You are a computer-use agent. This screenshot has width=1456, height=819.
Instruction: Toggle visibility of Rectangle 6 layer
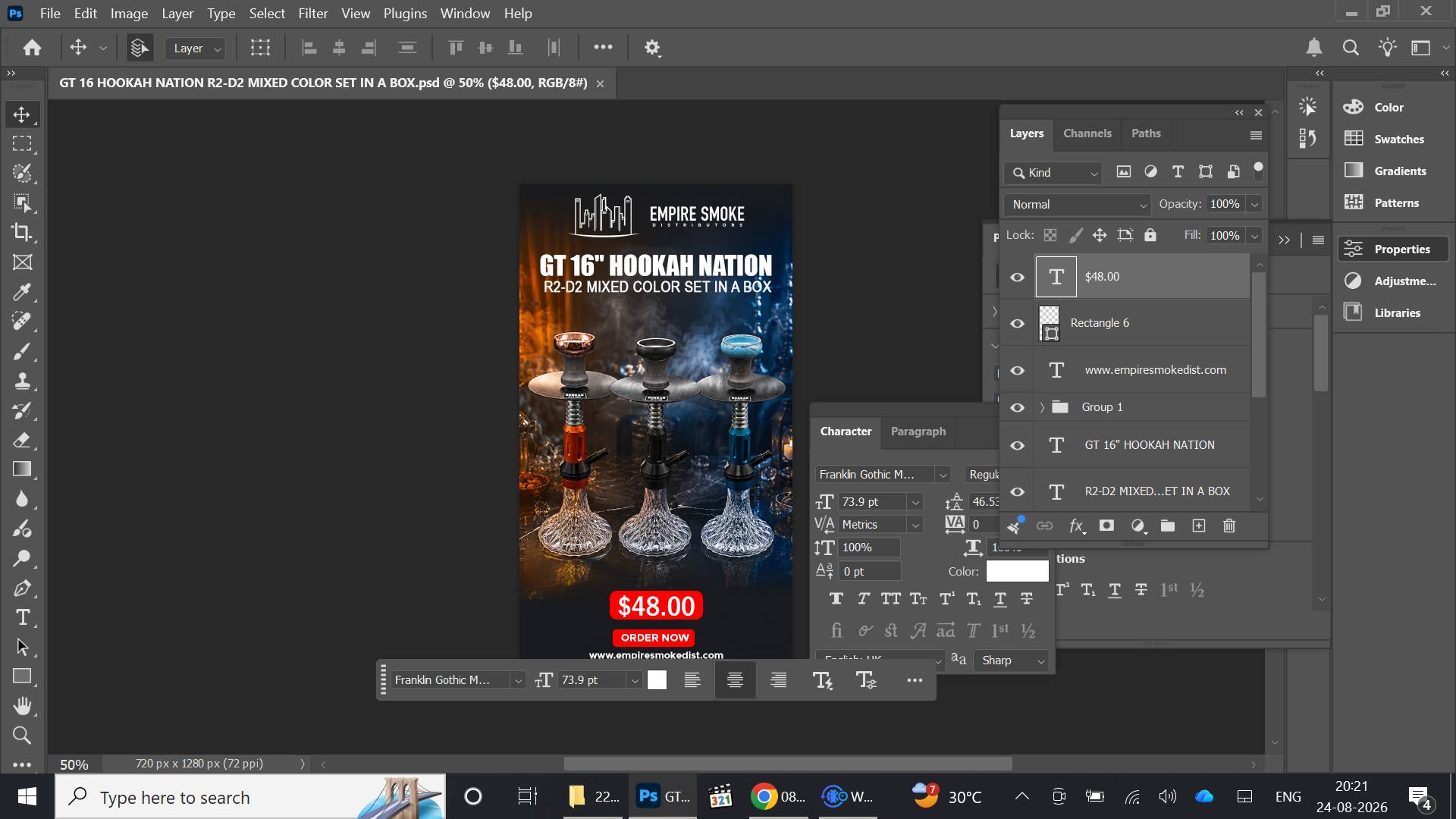click(1018, 323)
